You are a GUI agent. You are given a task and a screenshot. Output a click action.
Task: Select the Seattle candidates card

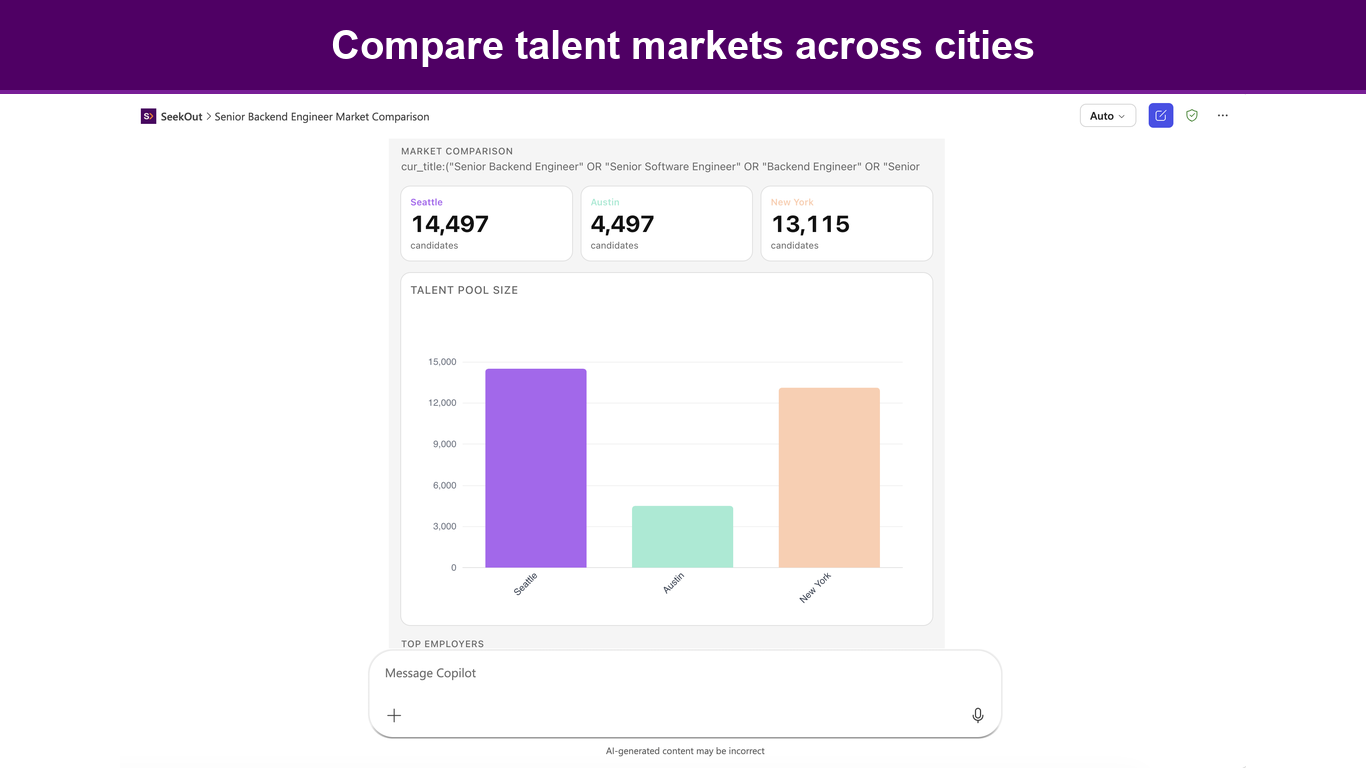(x=487, y=223)
